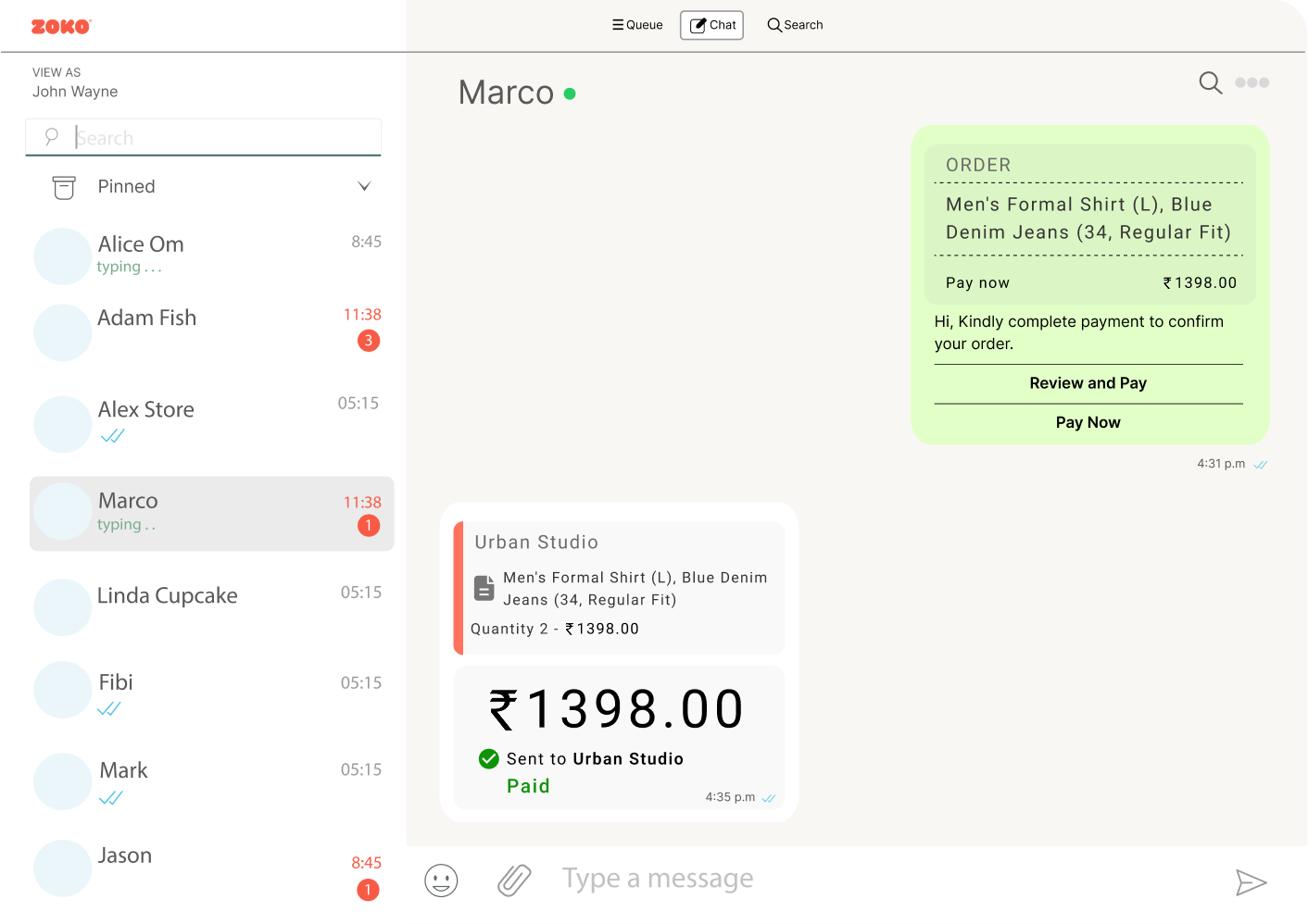Click the Paid status label
1308x924 pixels.
coord(528,786)
